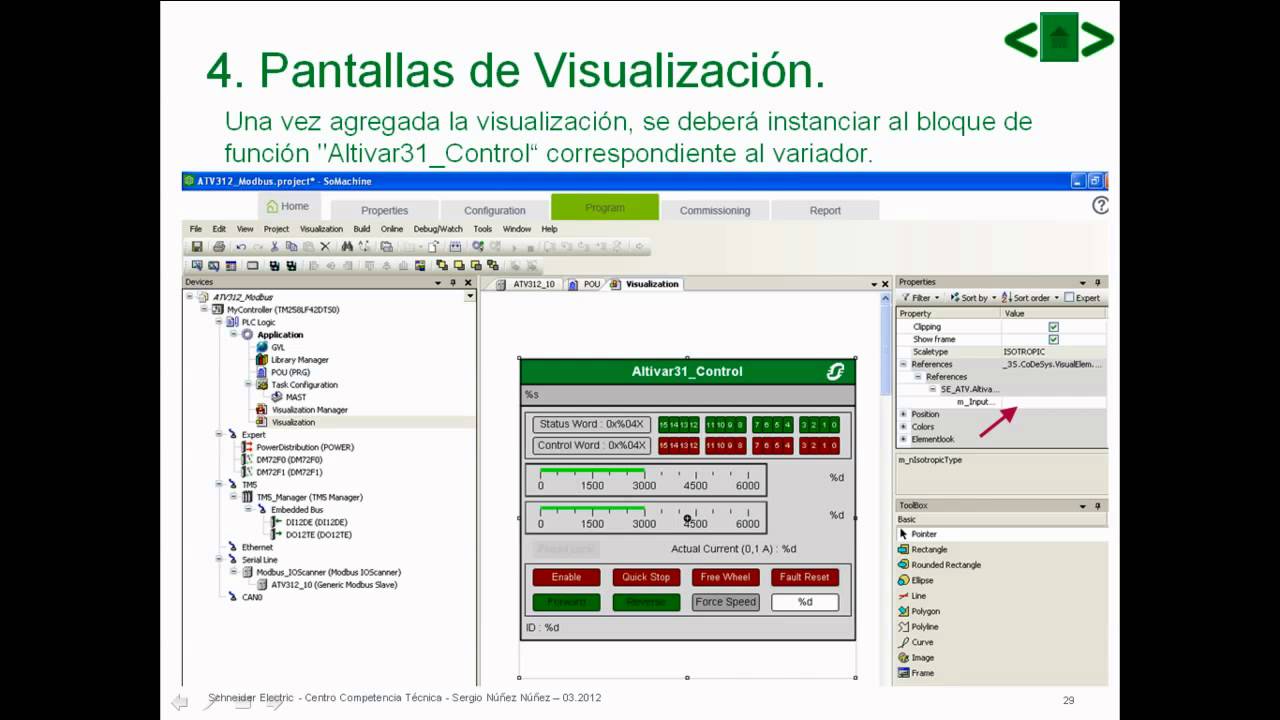The width and height of the screenshot is (1280, 720).
Task: Click the Quick Stop button
Action: pyautogui.click(x=646, y=577)
